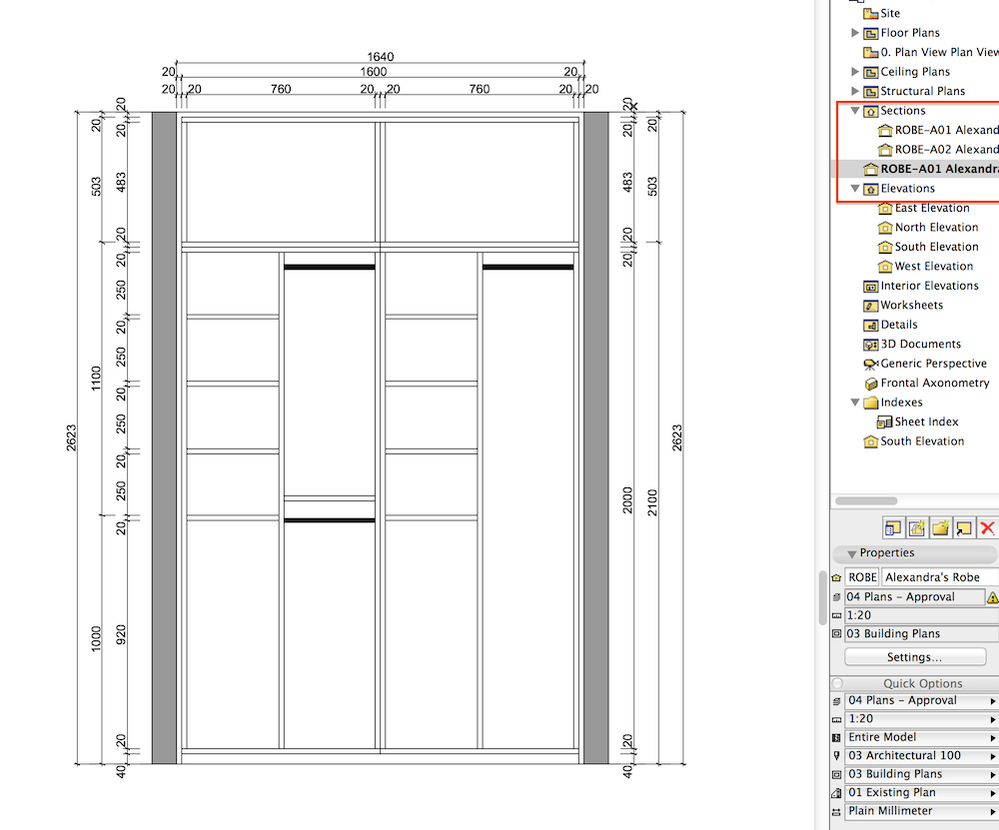Screen dimensions: 999x830
Task: Click the Settings... button
Action: click(913, 656)
